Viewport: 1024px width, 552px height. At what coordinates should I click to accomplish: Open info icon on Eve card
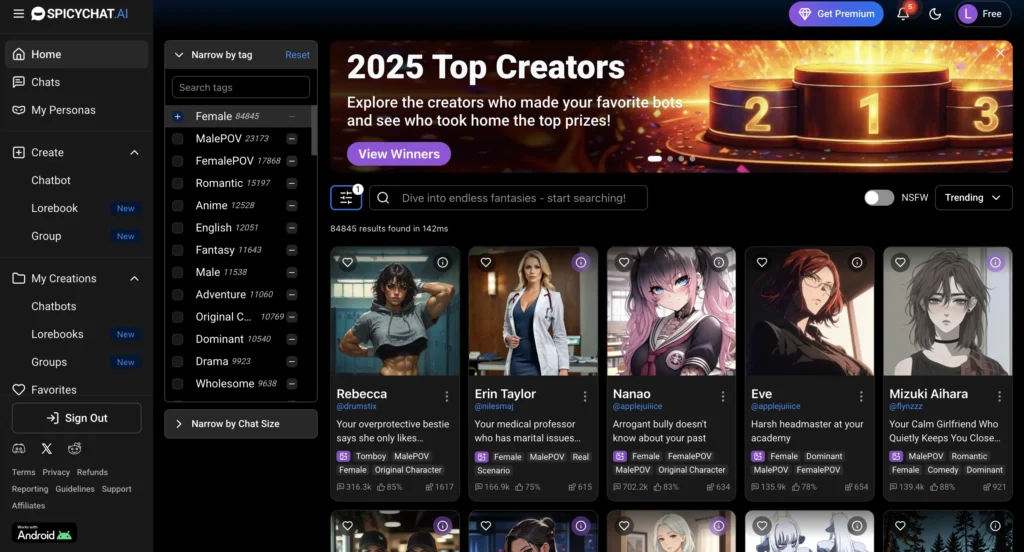pyautogui.click(x=857, y=262)
